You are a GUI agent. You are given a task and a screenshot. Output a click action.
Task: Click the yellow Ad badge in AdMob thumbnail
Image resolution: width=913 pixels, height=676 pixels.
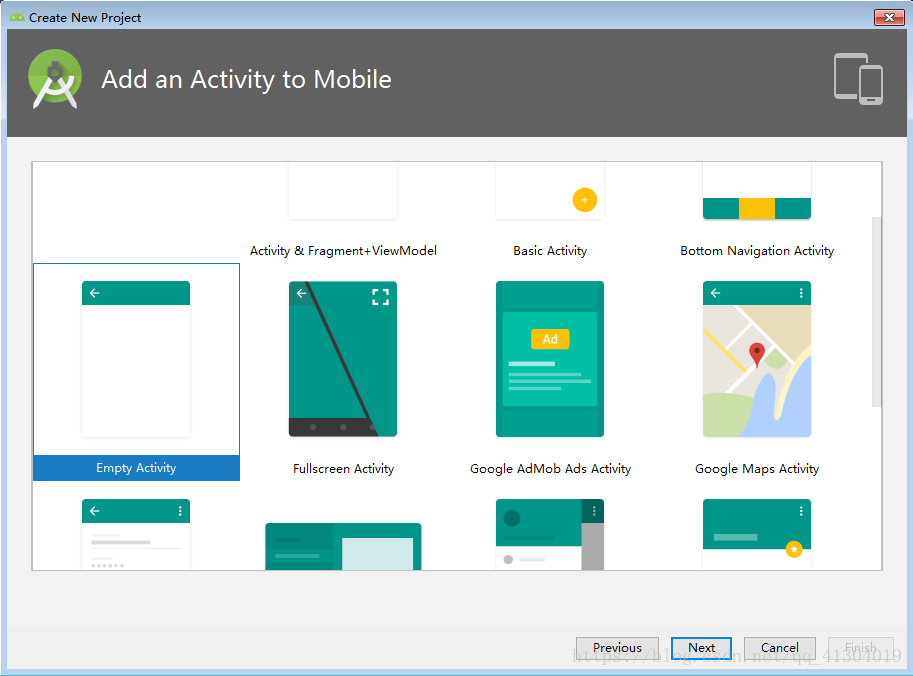point(550,339)
